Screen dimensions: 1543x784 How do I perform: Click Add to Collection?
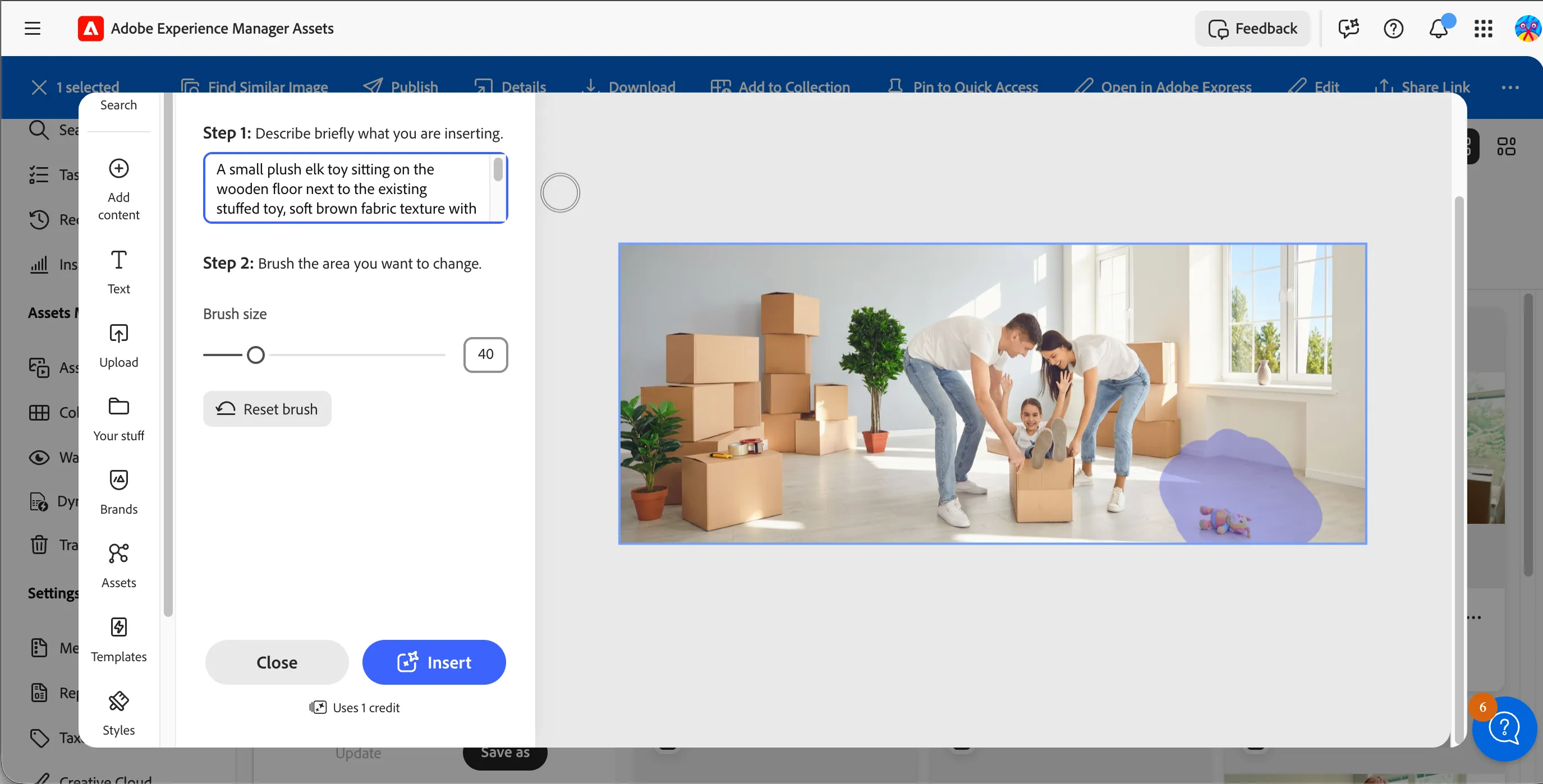point(780,87)
